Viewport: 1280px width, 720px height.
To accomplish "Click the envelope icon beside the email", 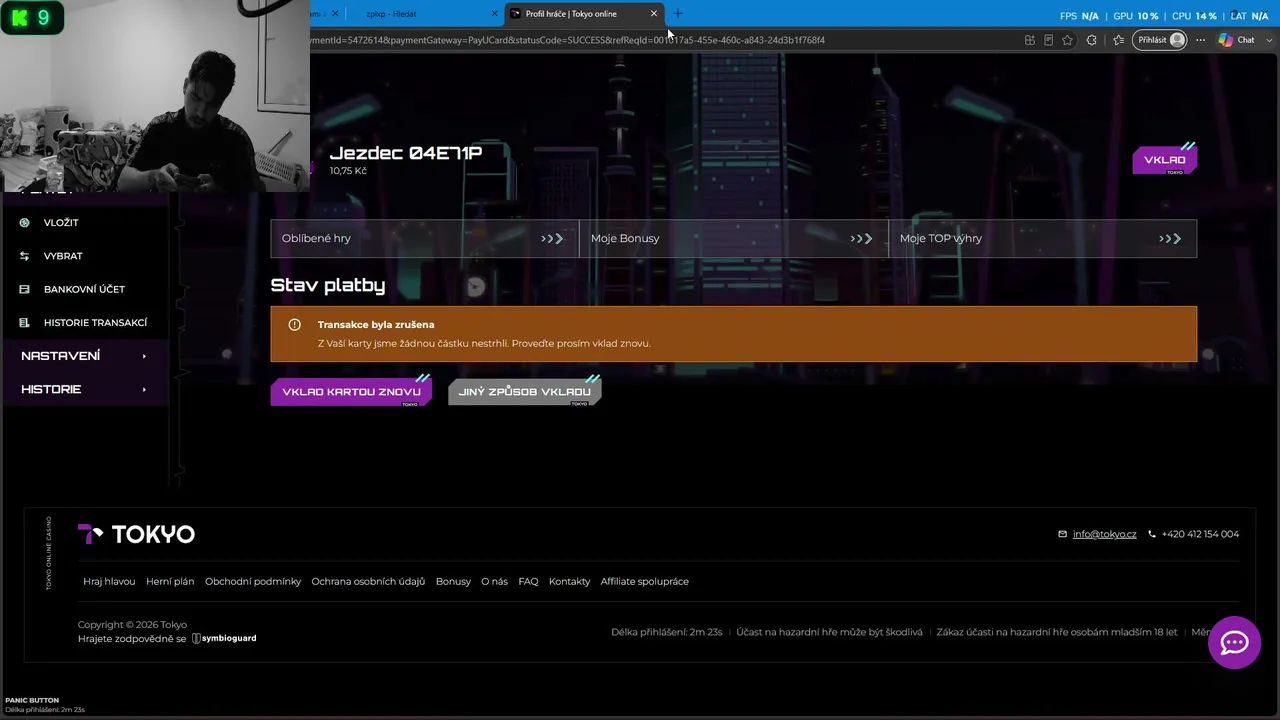I will click(1062, 534).
